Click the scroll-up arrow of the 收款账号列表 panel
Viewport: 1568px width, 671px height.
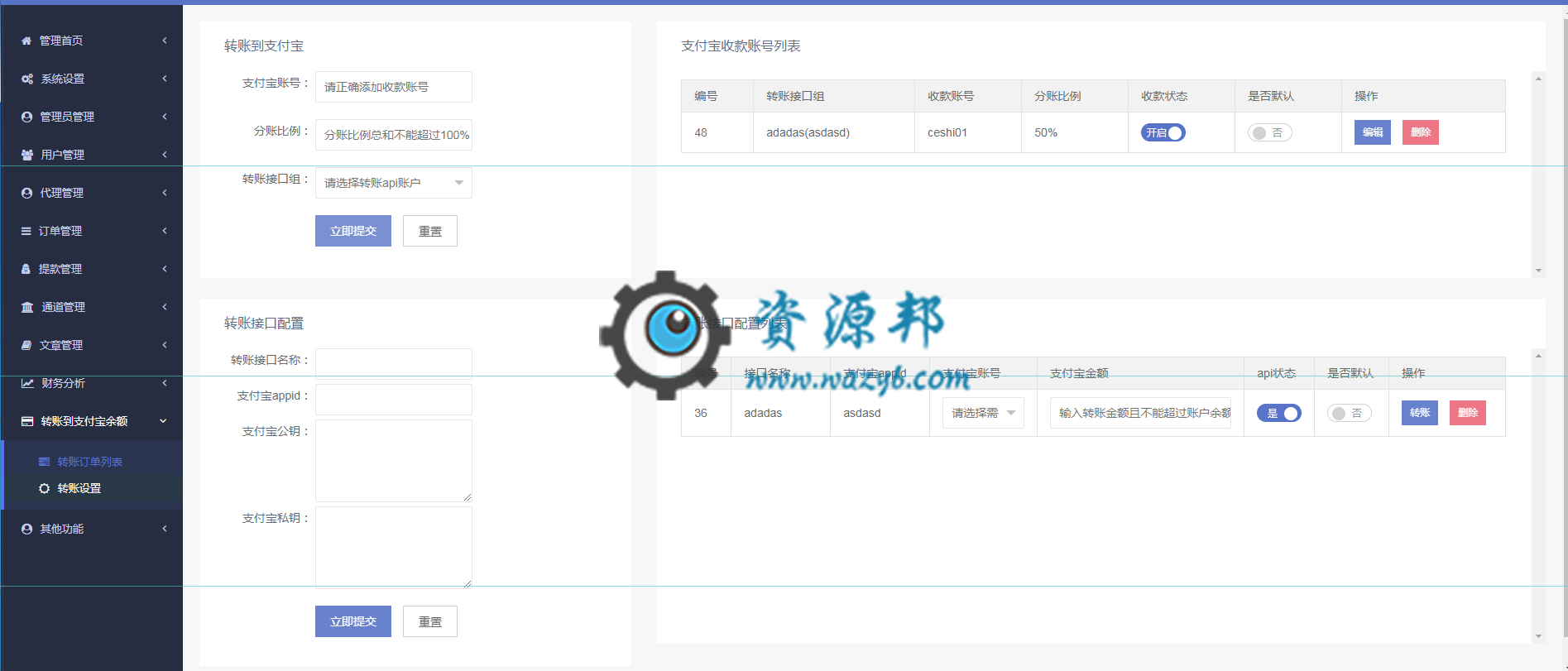point(1538,79)
